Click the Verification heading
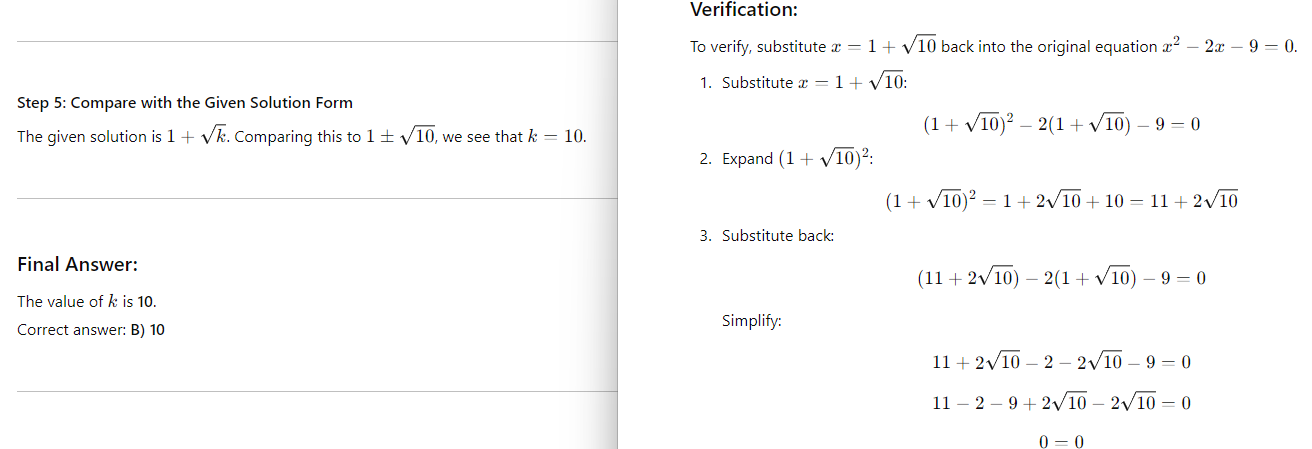The image size is (1312, 449). (744, 11)
